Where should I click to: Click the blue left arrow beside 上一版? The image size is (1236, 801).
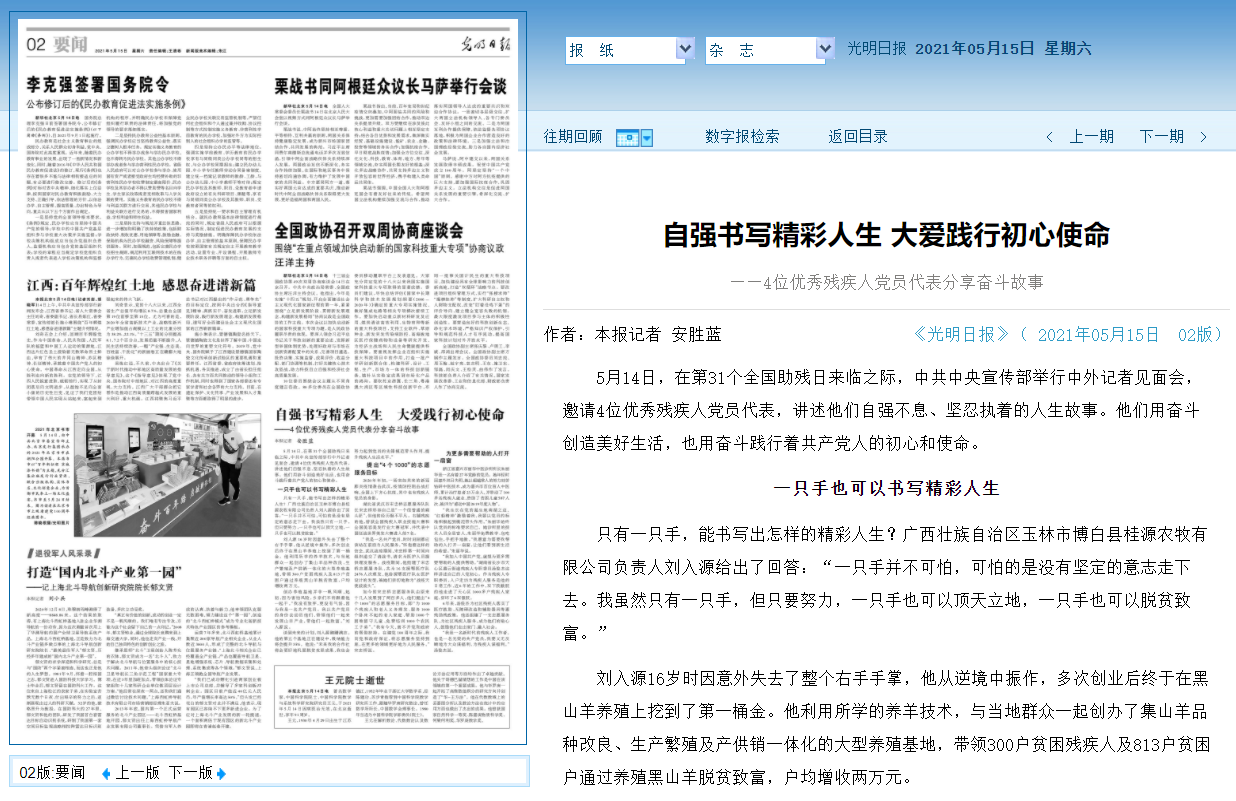click(x=106, y=773)
